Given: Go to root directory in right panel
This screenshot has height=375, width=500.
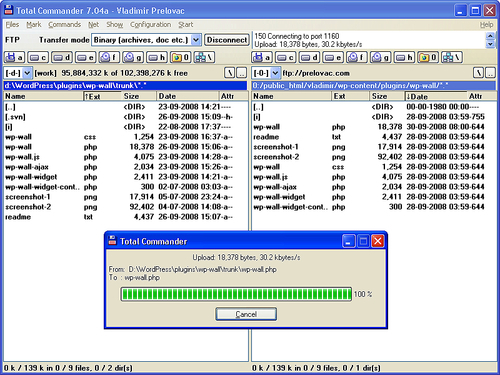Looking at the screenshot, I should click(478, 73).
